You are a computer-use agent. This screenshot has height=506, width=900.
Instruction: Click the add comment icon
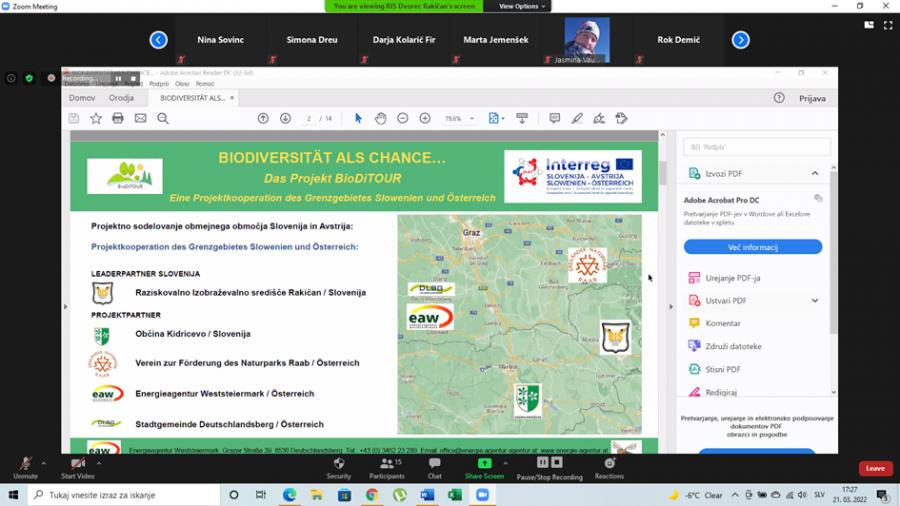pyautogui.click(x=554, y=118)
